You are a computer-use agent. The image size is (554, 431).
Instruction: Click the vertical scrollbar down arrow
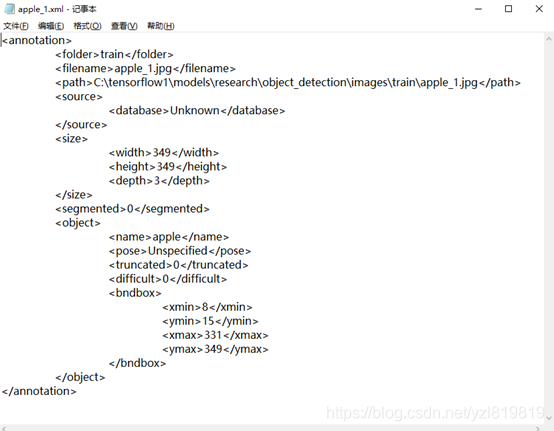click(549, 418)
